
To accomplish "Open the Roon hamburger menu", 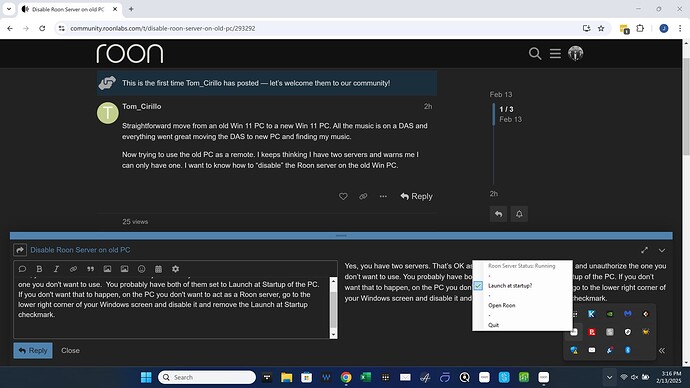I will [x=555, y=54].
